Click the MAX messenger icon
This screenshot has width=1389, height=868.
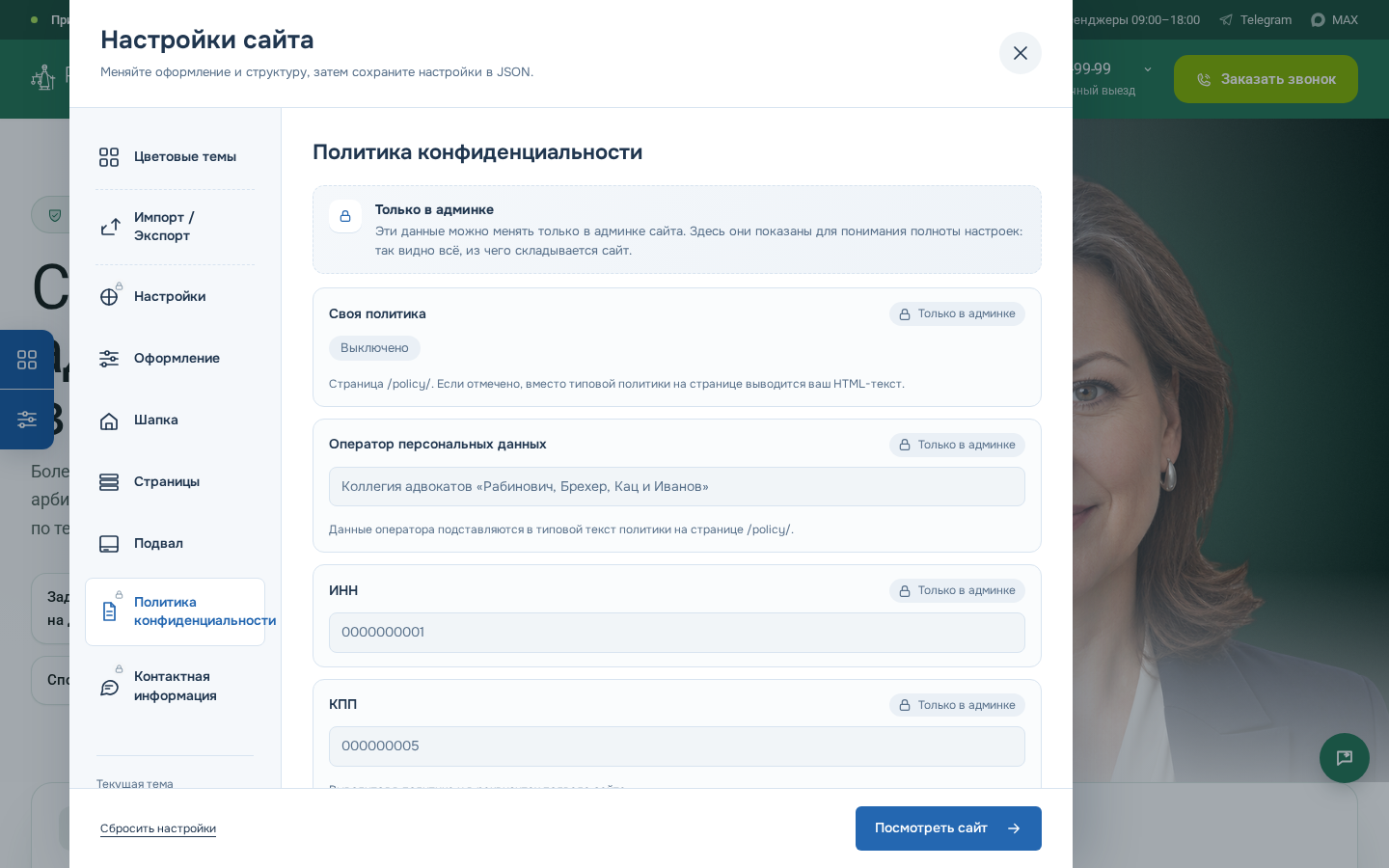tap(1318, 20)
